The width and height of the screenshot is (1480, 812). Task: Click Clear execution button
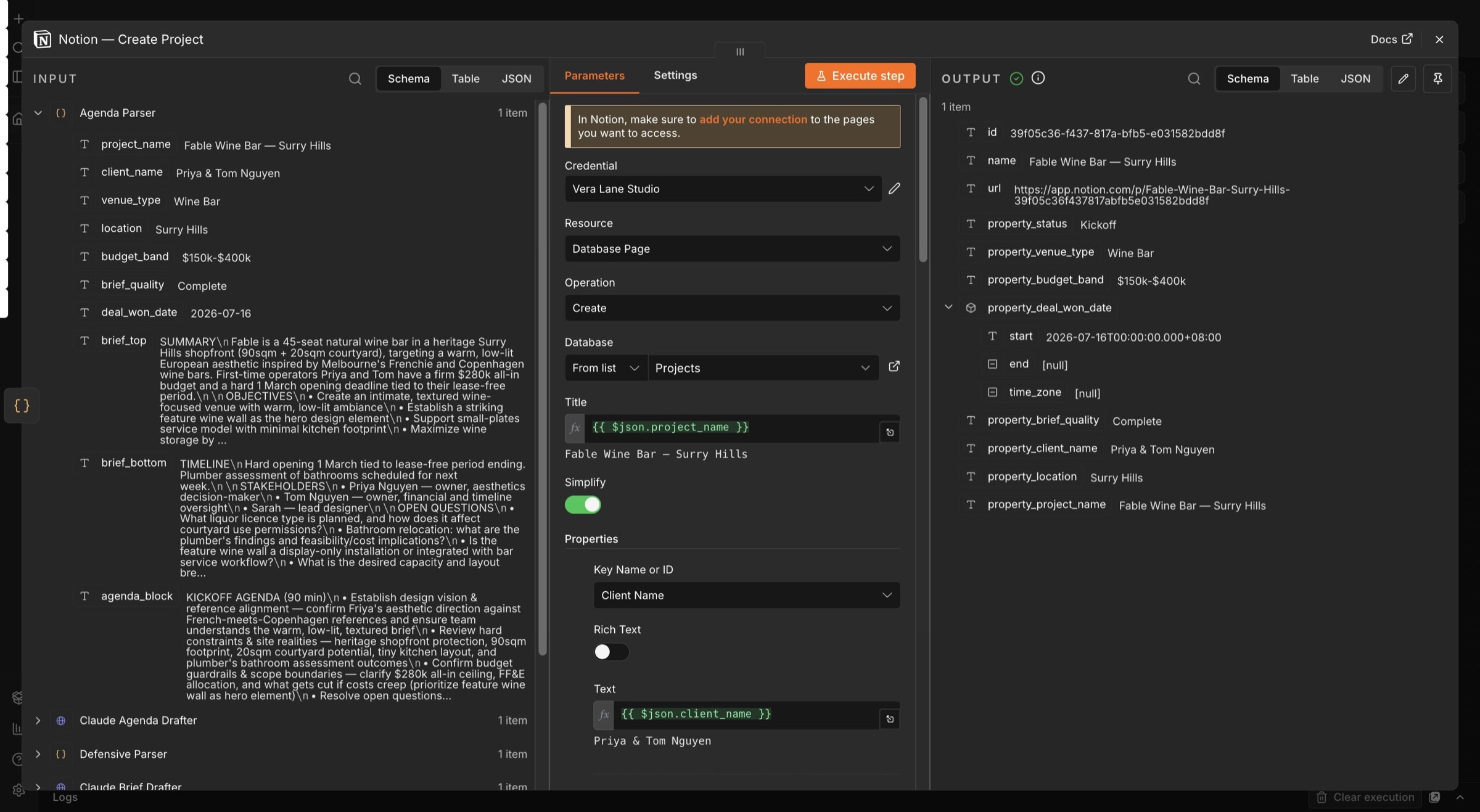coord(1365,797)
